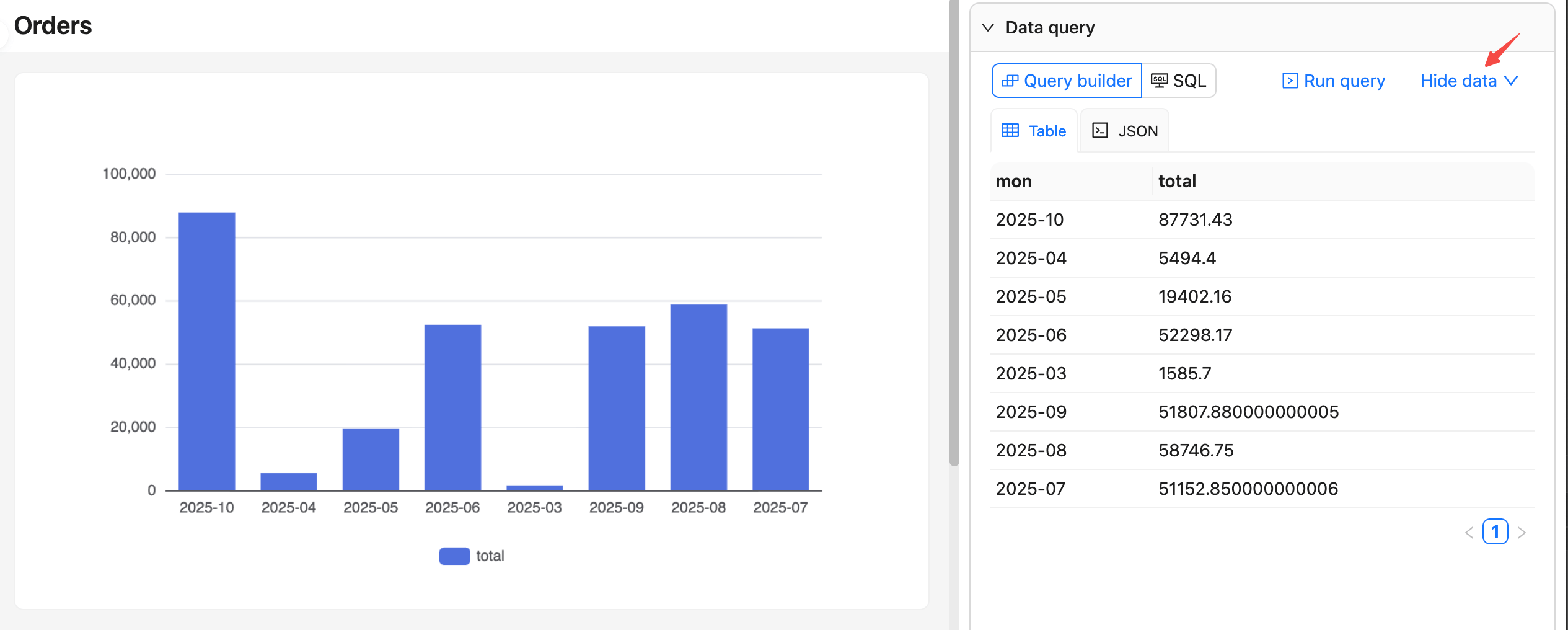
Task: Toggle the total series in chart legend
Action: (472, 556)
